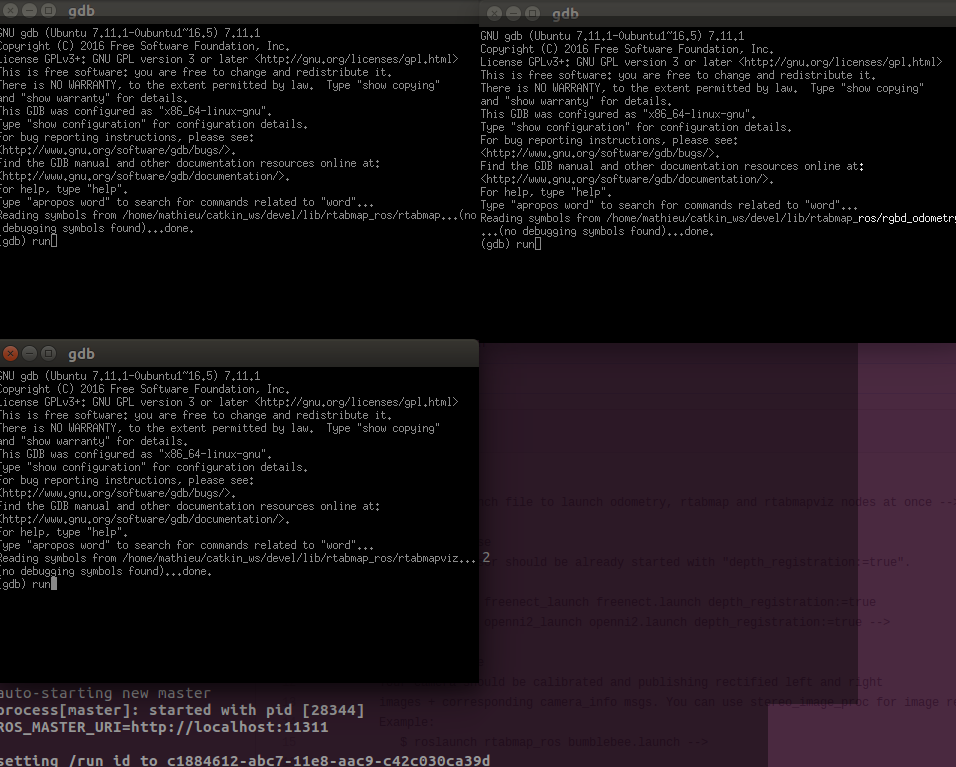The width and height of the screenshot is (956, 767).
Task: Minimize the rgbd_odometry gdb window
Action: [x=513, y=13]
